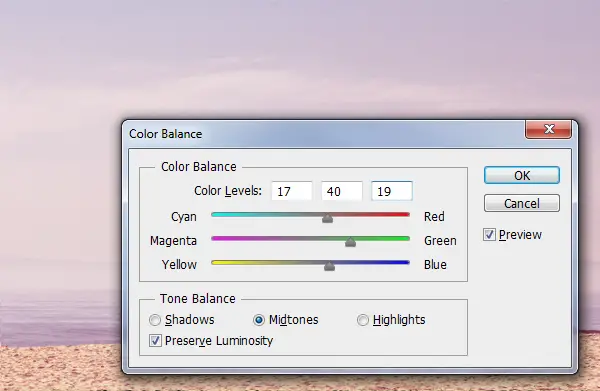Click the Green label
The width and height of the screenshot is (600, 391).
click(x=440, y=241)
